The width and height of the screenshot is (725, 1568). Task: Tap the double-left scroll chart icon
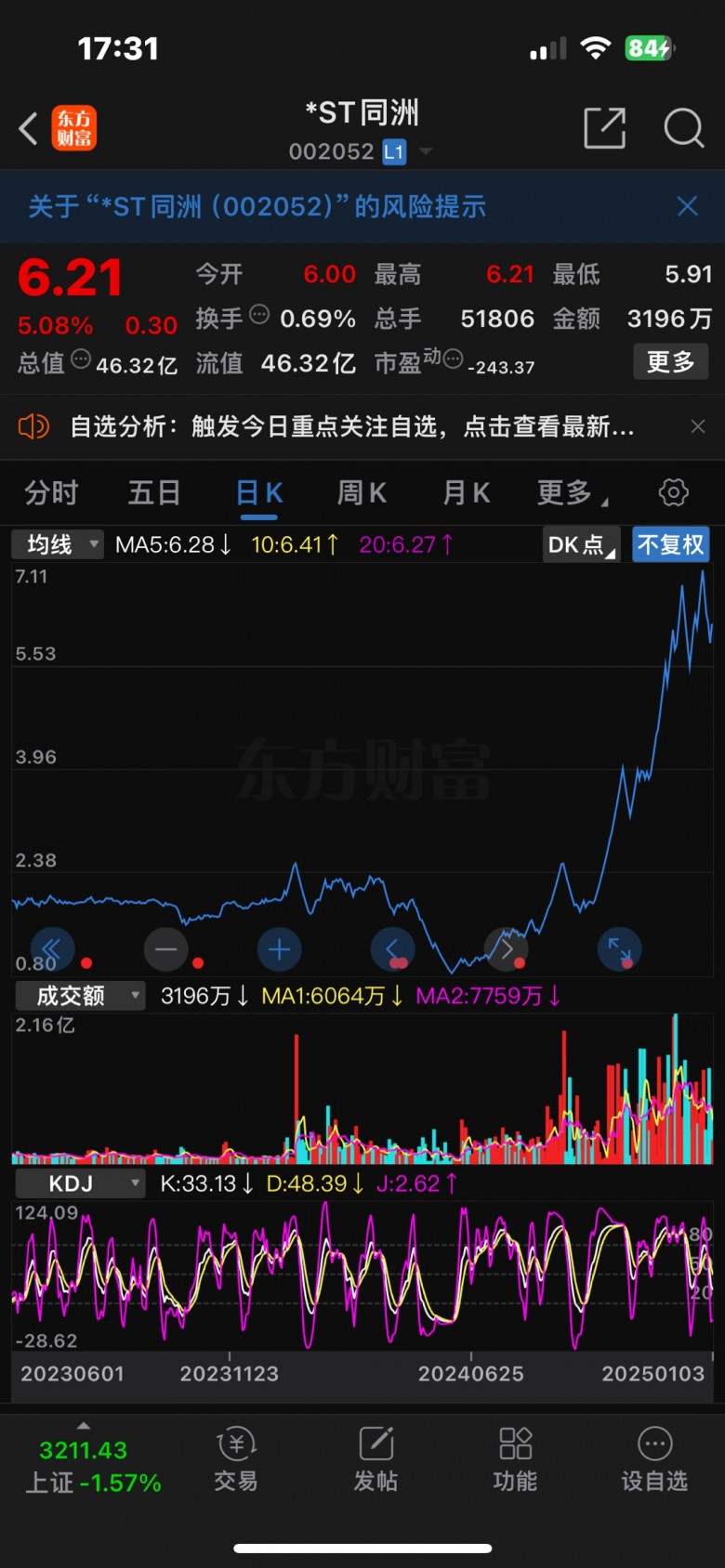52,949
